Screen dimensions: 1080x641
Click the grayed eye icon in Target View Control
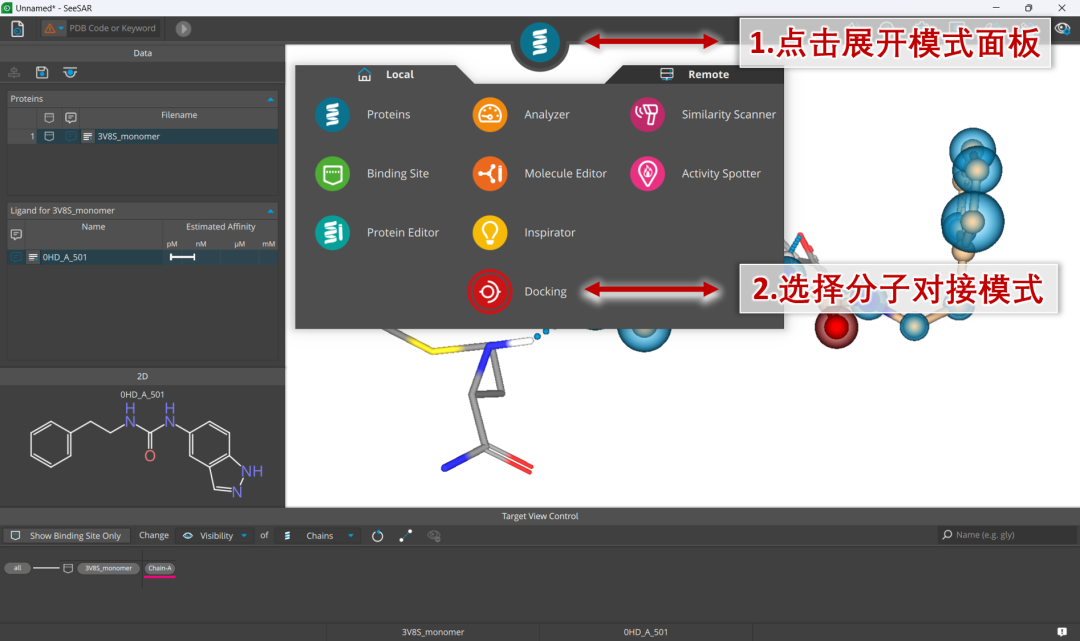[434, 536]
